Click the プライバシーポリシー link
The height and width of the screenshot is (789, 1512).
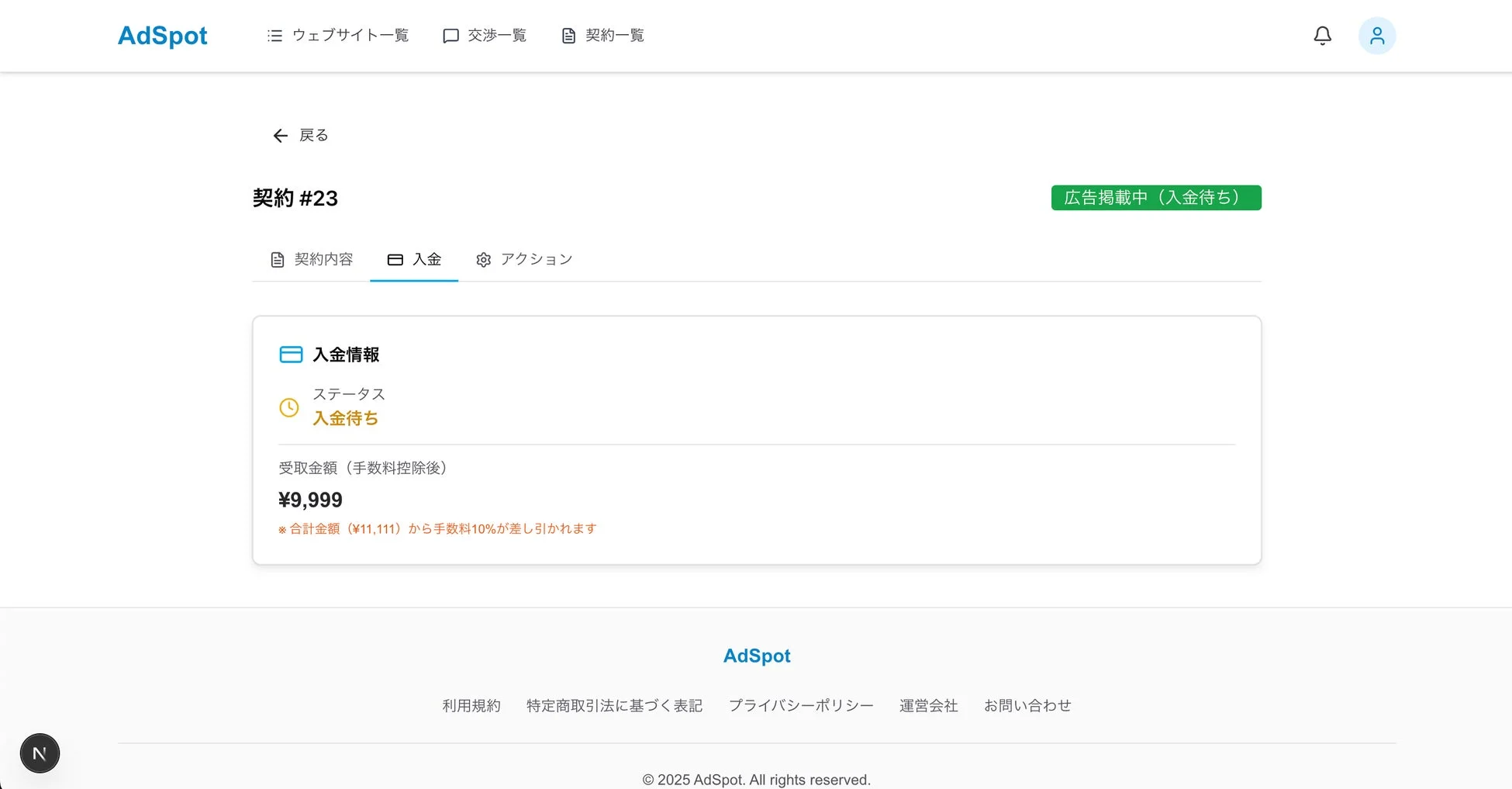pos(801,705)
